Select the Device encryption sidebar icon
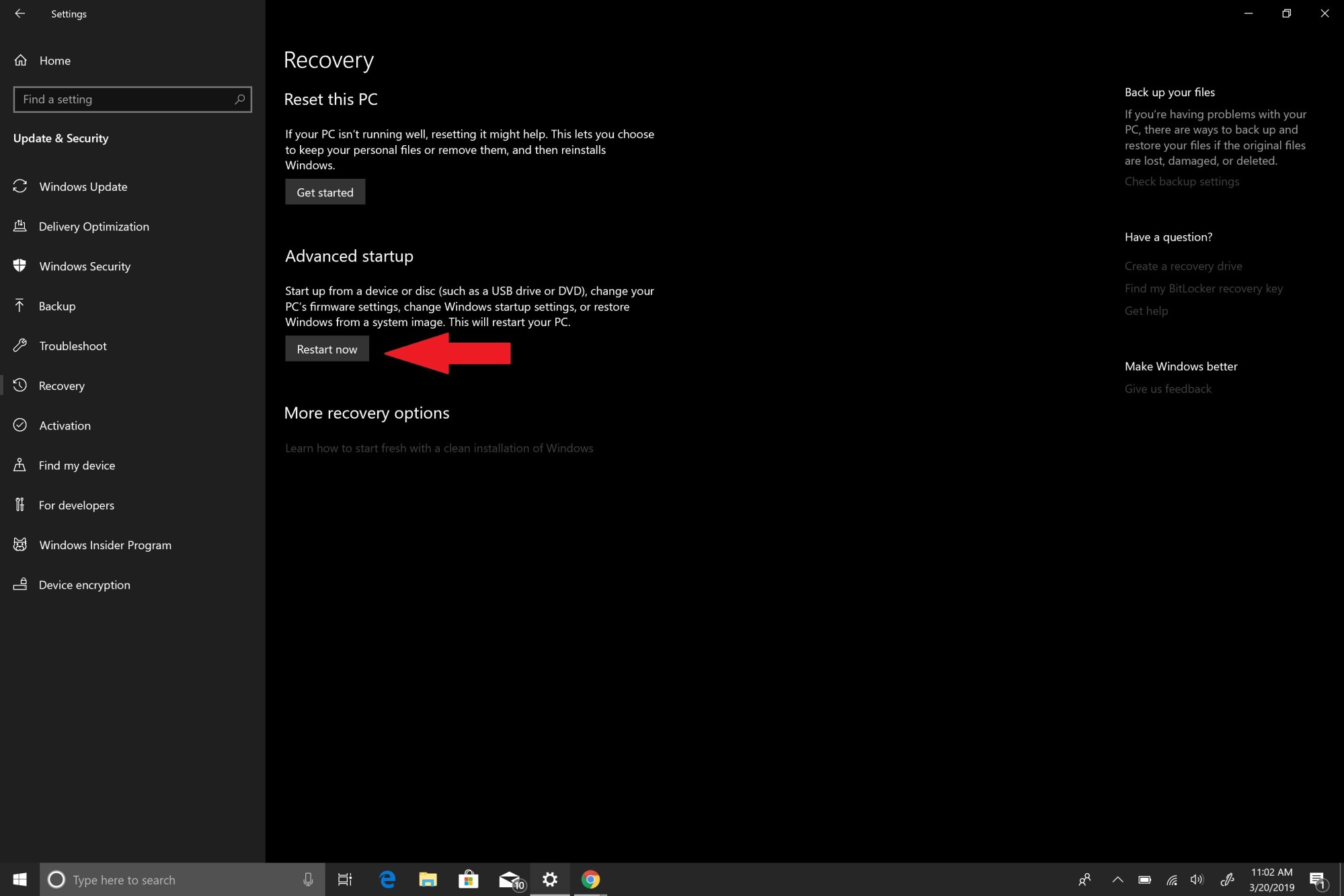Viewport: 1344px width, 896px height. [x=20, y=584]
